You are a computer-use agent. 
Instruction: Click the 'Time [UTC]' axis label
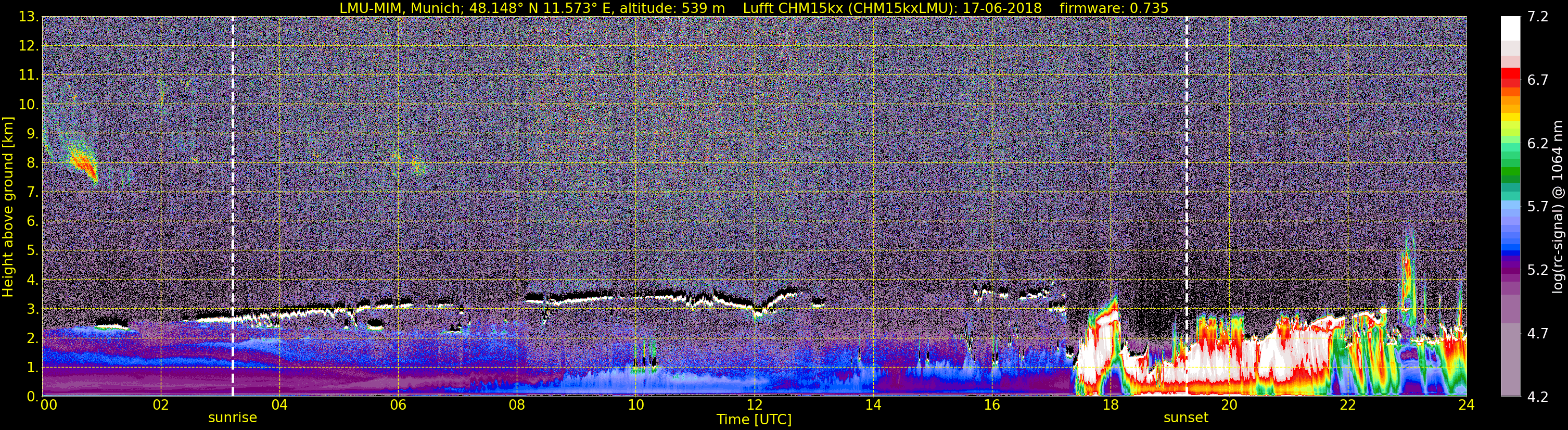(x=754, y=419)
